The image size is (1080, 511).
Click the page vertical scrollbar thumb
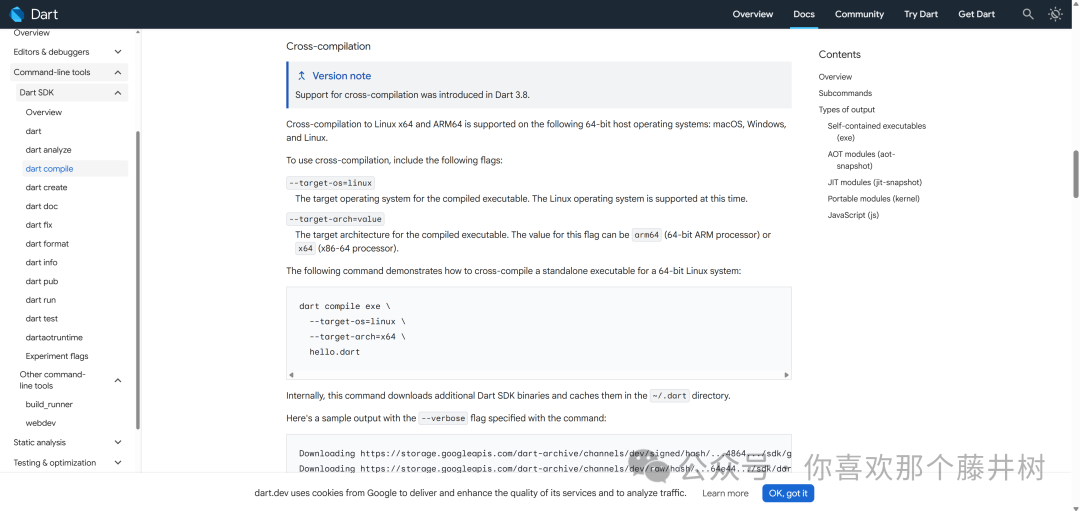pos(1074,174)
